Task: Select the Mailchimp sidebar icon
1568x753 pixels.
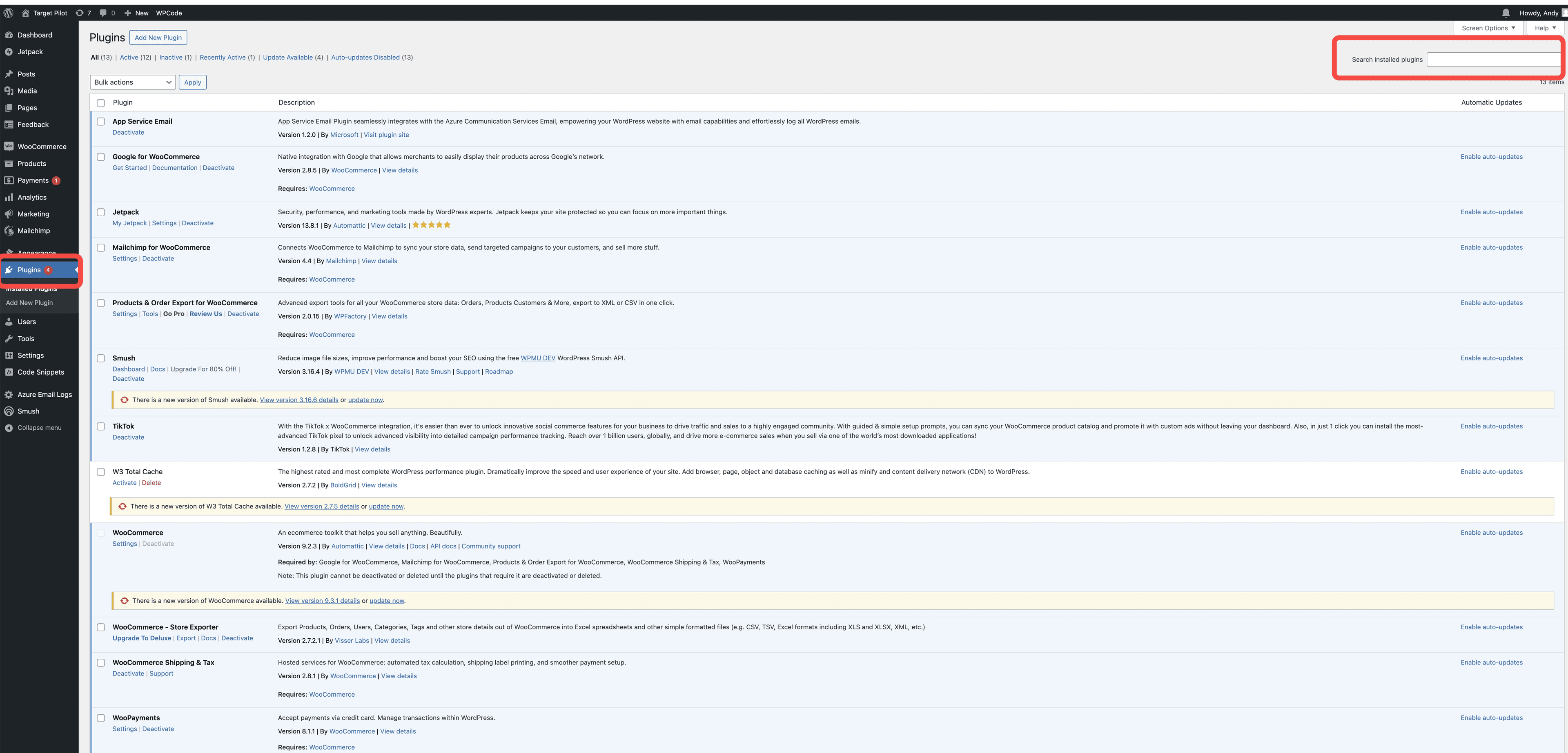Action: click(x=9, y=231)
